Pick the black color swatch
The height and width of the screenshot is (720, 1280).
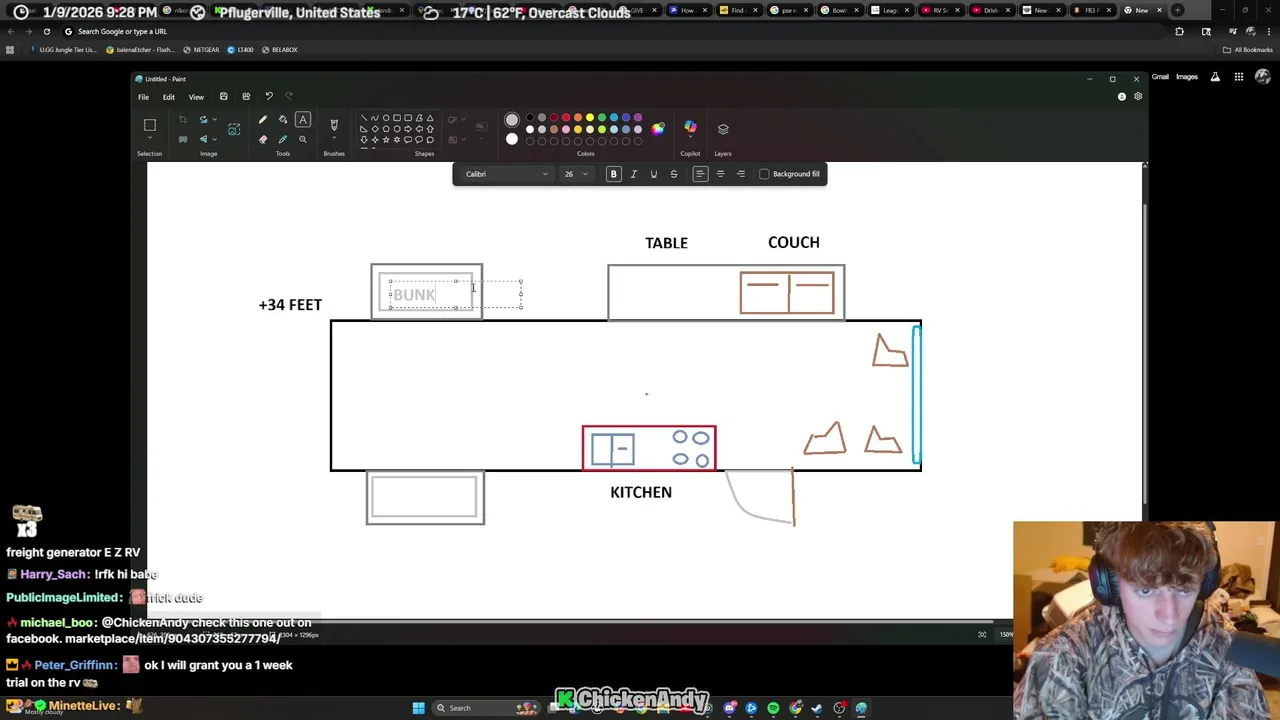tap(529, 118)
